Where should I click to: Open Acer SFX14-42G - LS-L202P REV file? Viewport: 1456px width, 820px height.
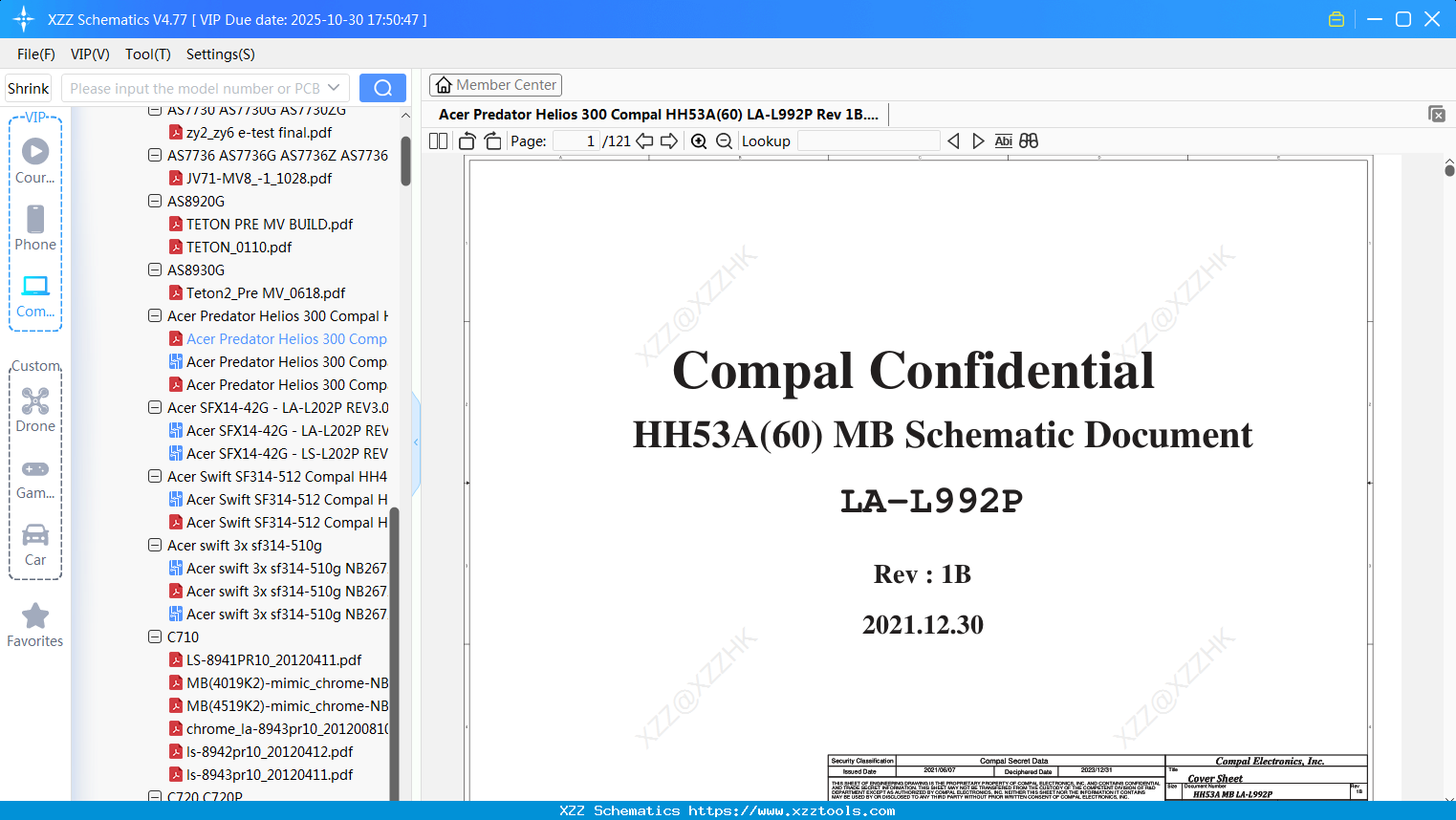coord(278,453)
